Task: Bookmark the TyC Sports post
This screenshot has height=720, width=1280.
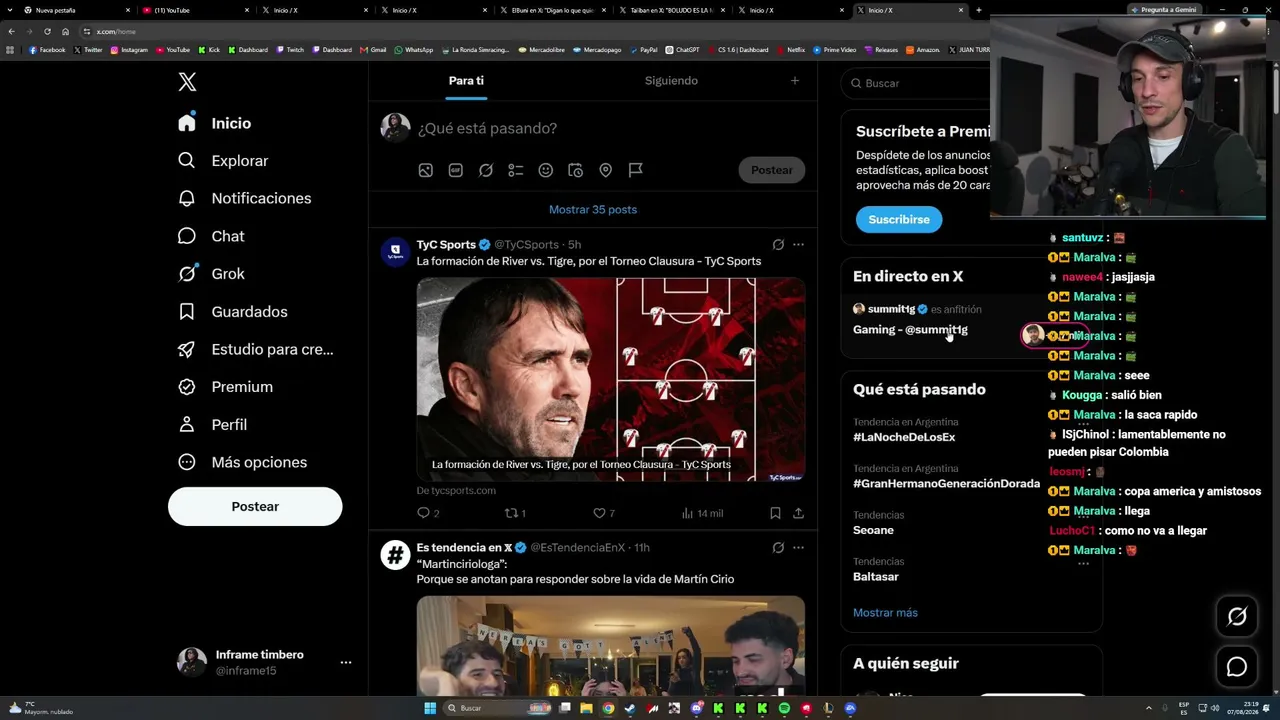Action: pos(775,513)
